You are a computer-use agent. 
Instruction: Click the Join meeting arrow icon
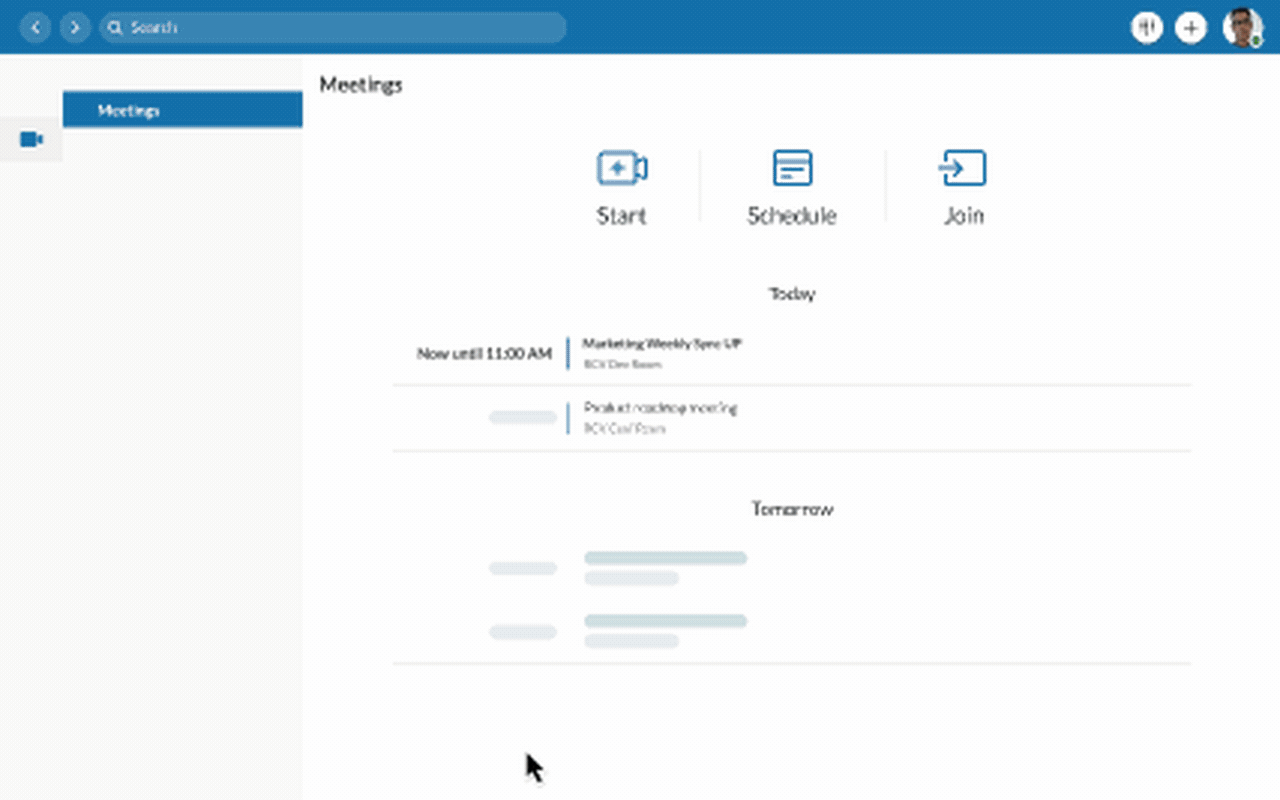963,168
